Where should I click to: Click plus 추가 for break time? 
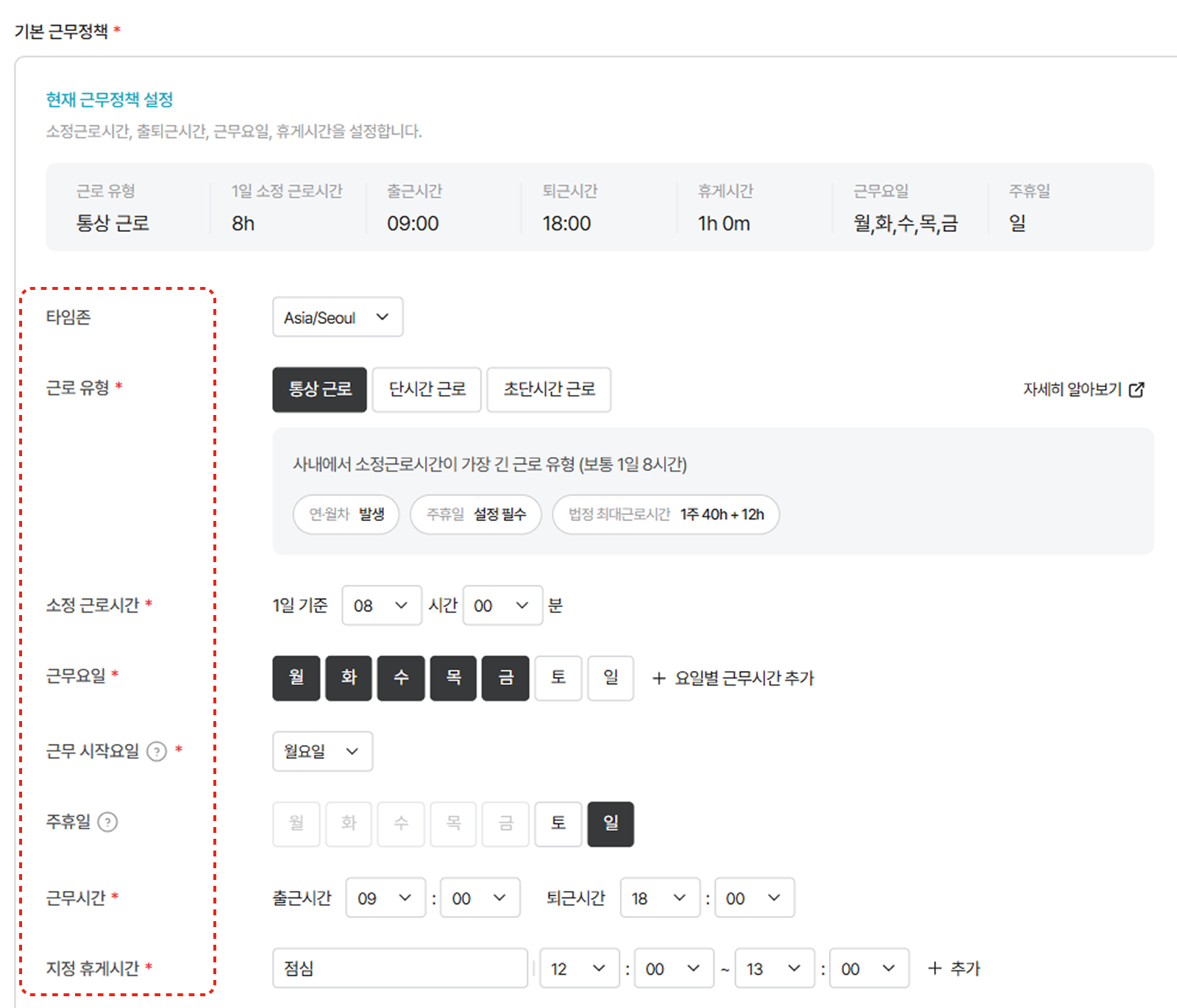[954, 968]
